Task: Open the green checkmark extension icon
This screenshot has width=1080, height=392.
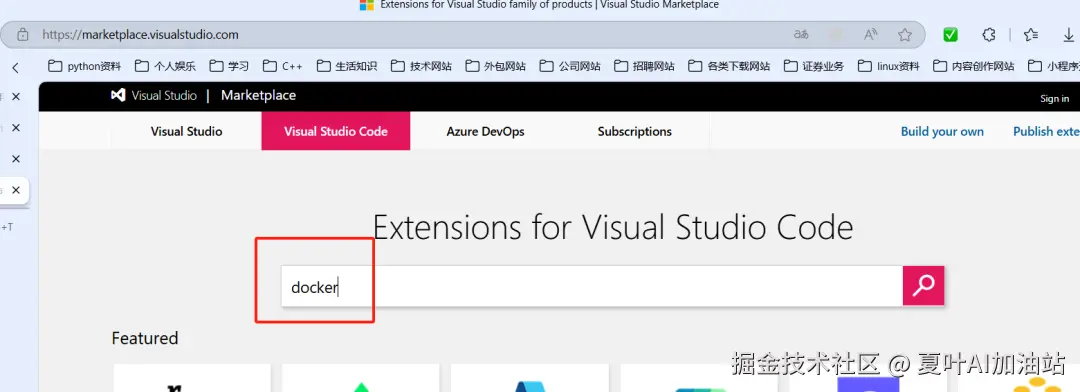Action: pos(951,34)
